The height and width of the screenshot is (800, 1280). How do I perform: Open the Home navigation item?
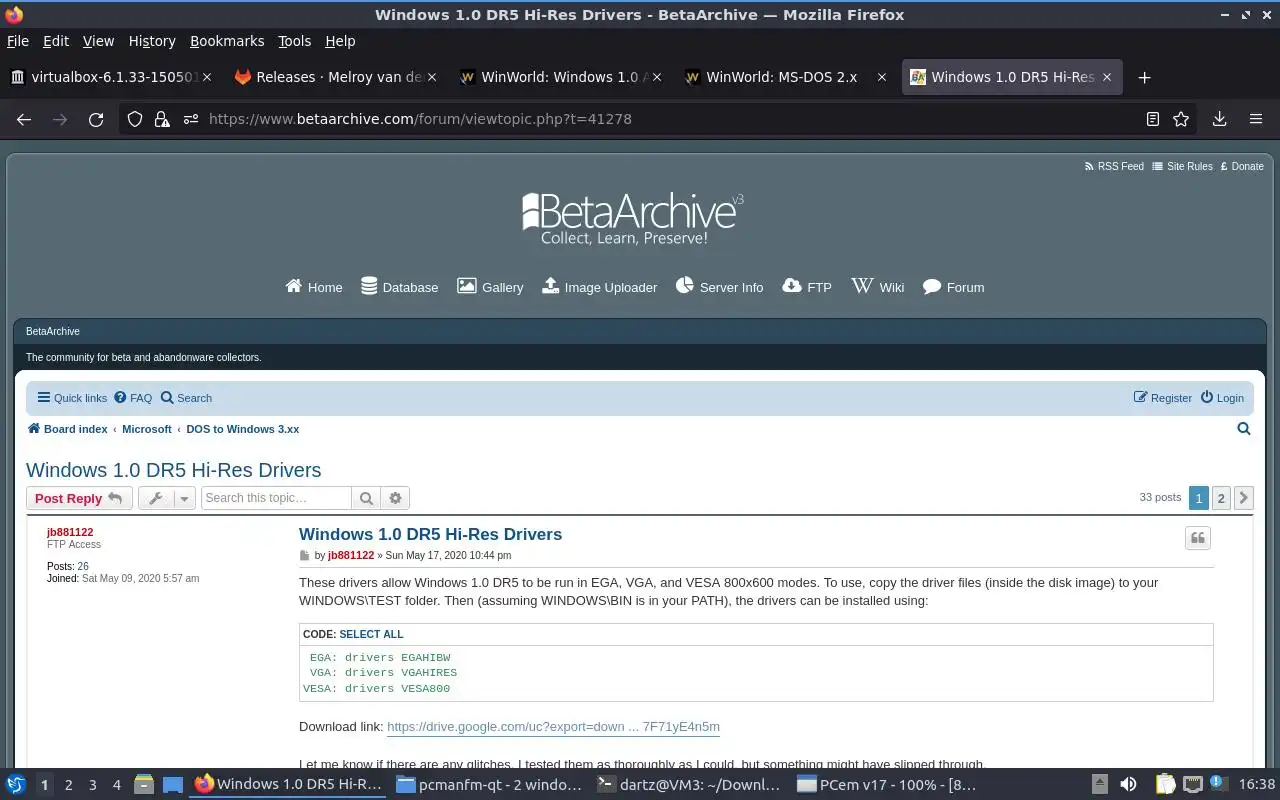[314, 287]
